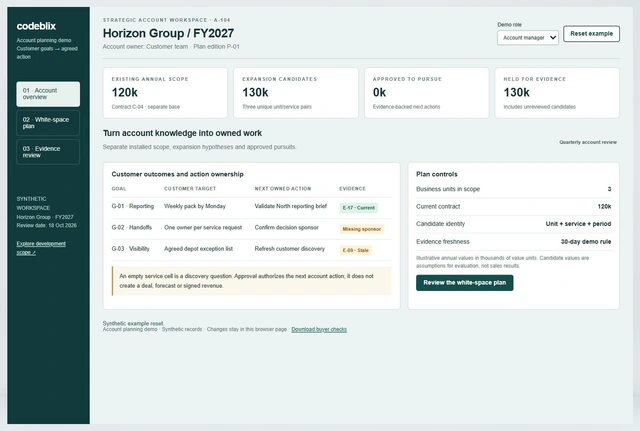Click the CUSTOMER TARGET column header
Viewport: 640px width, 431px height.
(190, 189)
